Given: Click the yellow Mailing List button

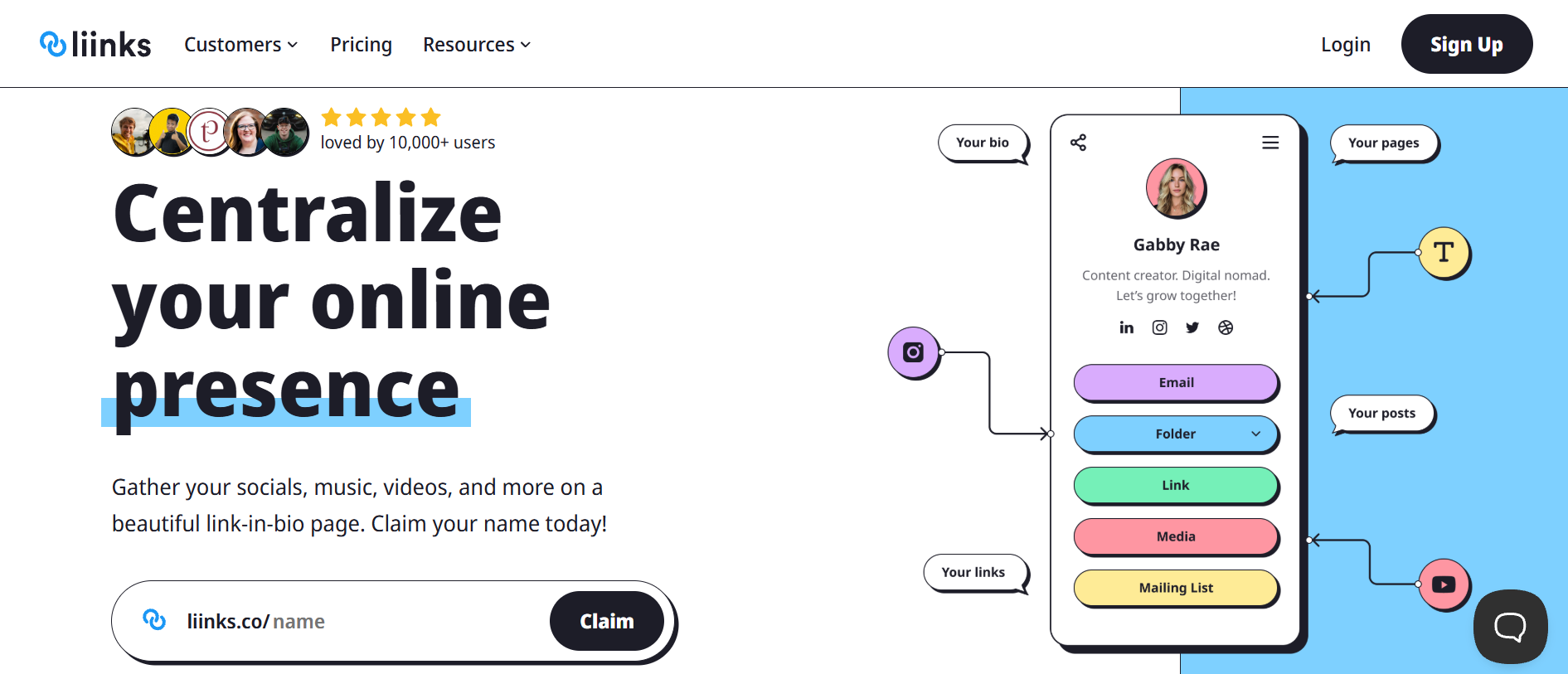Looking at the screenshot, I should click(x=1176, y=588).
